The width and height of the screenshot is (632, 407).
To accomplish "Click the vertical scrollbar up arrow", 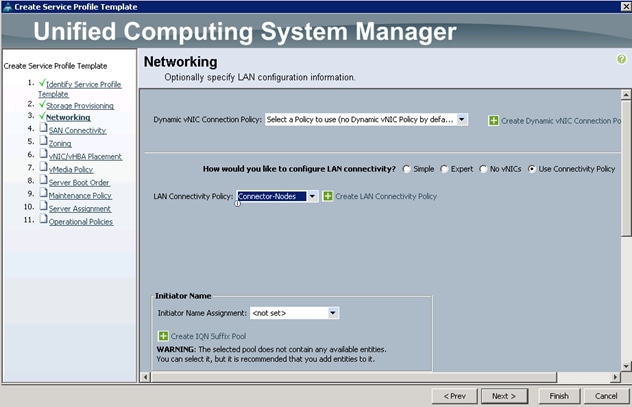I will 626,95.
